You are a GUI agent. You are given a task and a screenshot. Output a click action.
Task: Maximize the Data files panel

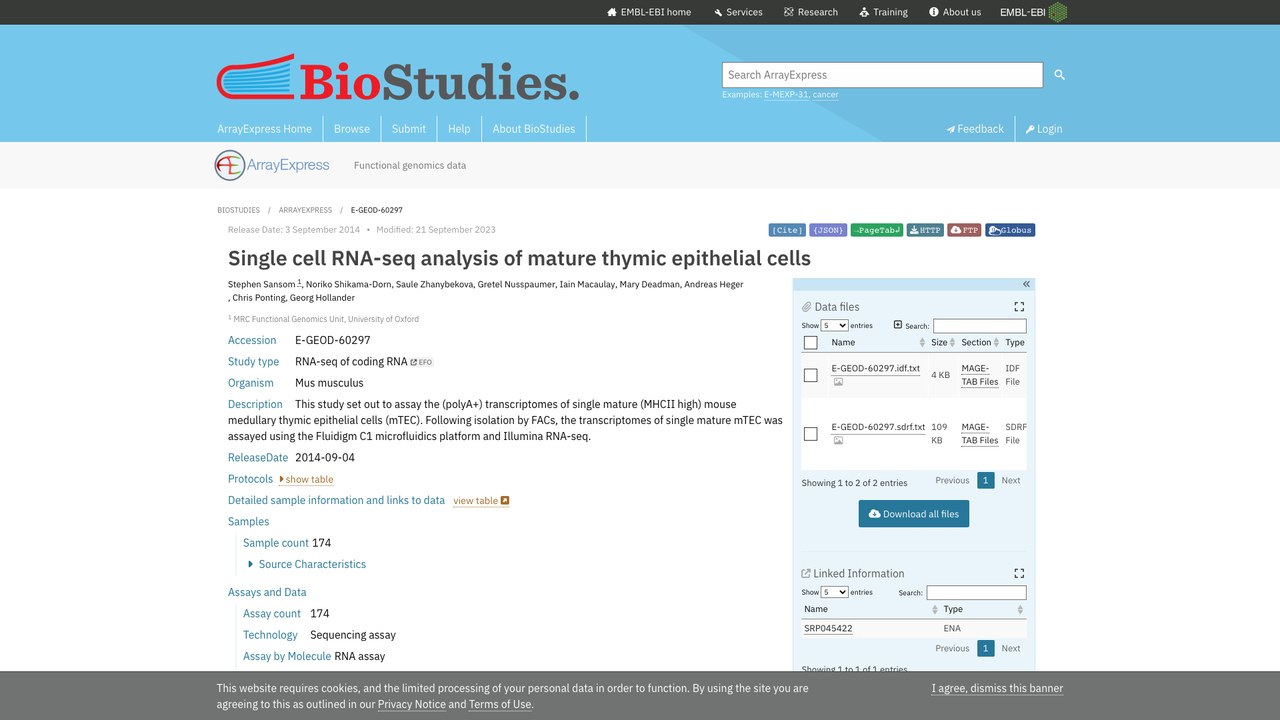1019,307
